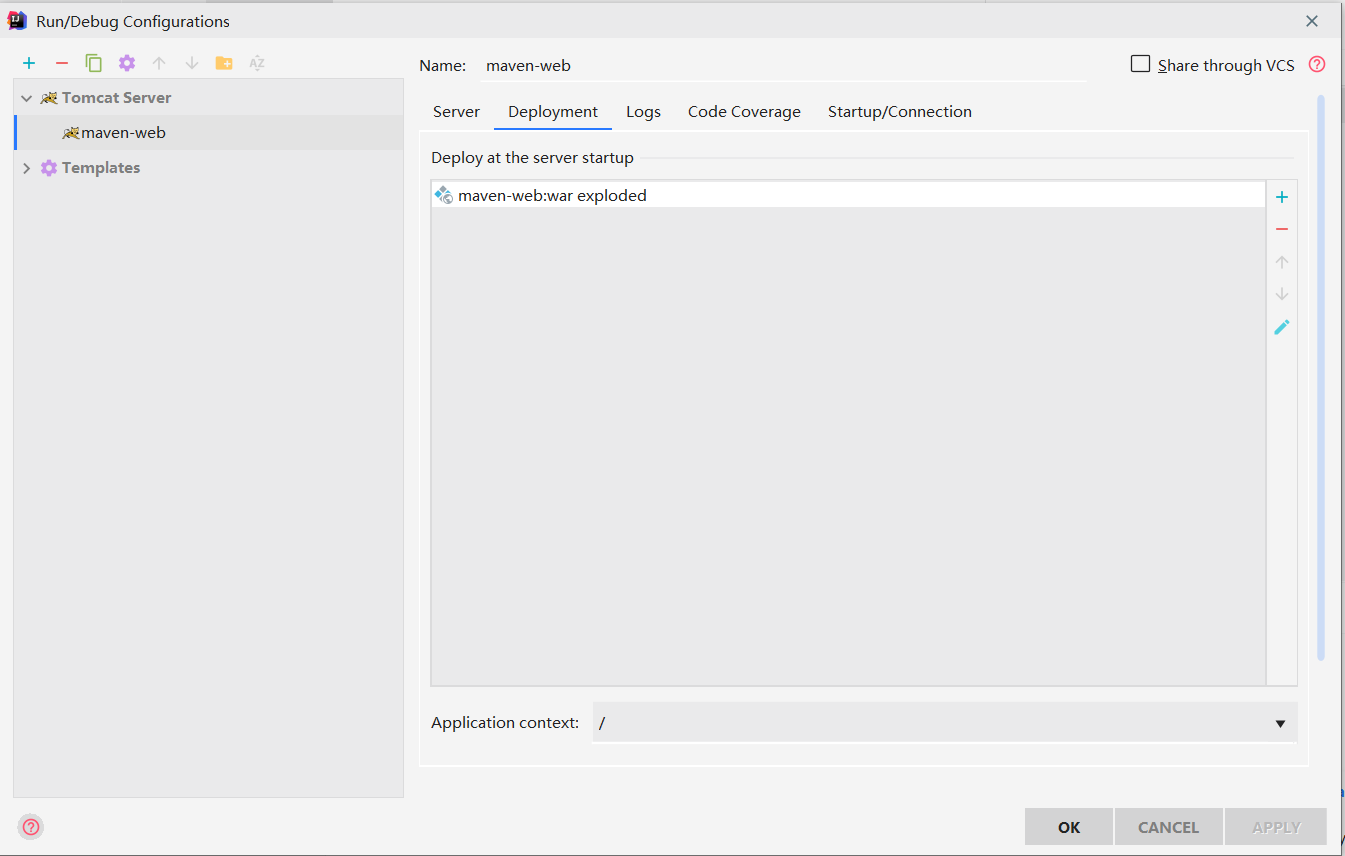This screenshot has width=1345, height=856.
Task: Click the Tomcat Server group icon
Action: 49,98
